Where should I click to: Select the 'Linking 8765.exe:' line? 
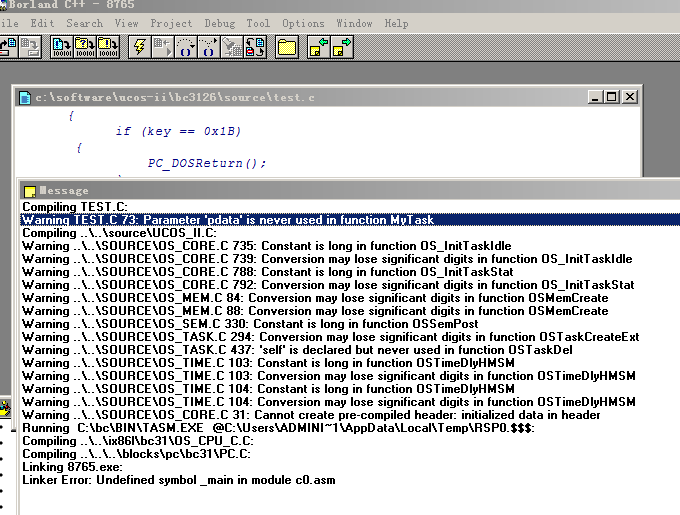pyautogui.click(x=350, y=467)
